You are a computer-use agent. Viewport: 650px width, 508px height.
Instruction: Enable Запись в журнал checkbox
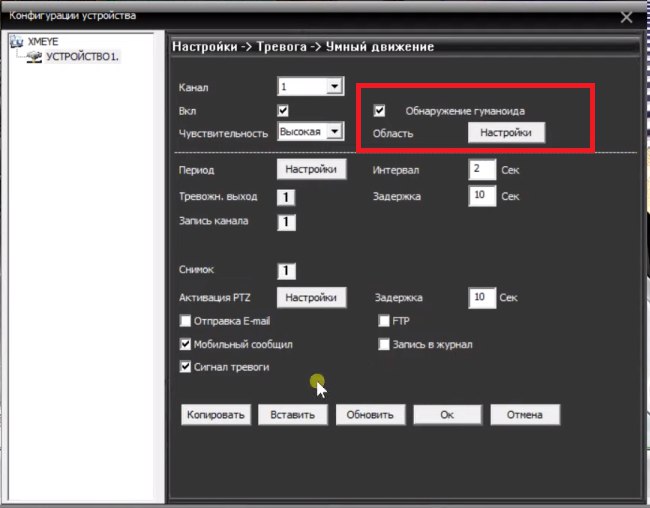pos(384,344)
